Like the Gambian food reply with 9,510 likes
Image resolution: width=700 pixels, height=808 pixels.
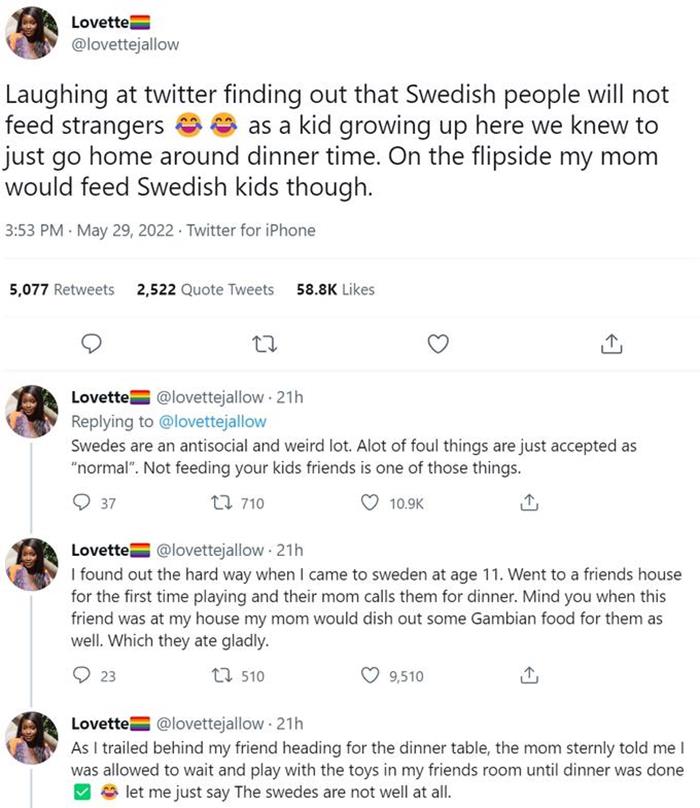pyautogui.click(x=371, y=676)
